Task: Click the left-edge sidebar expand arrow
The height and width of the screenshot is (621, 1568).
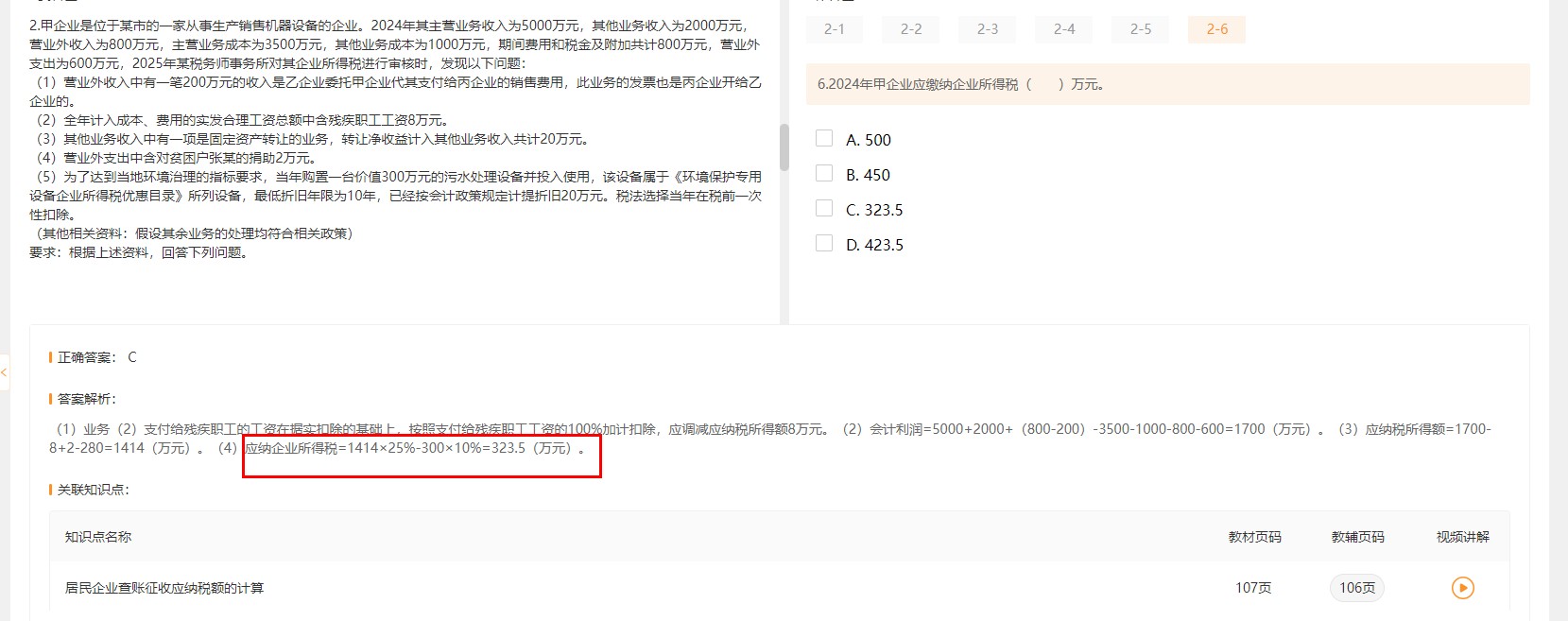Action: coord(4,372)
